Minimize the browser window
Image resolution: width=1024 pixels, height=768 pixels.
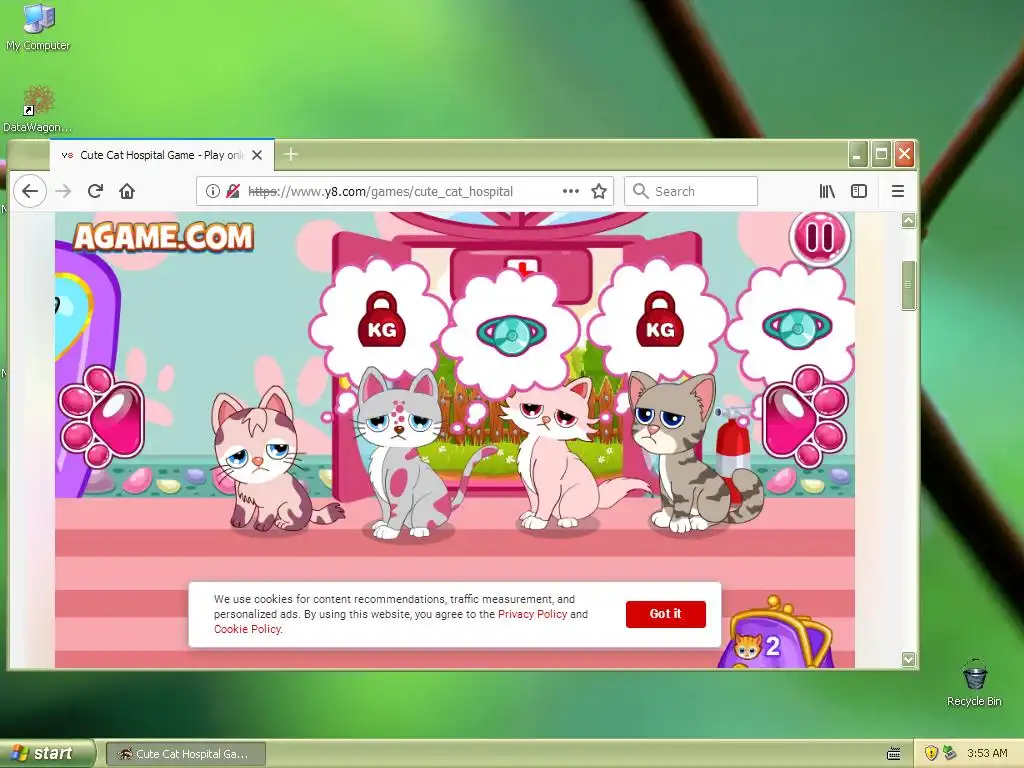857,155
